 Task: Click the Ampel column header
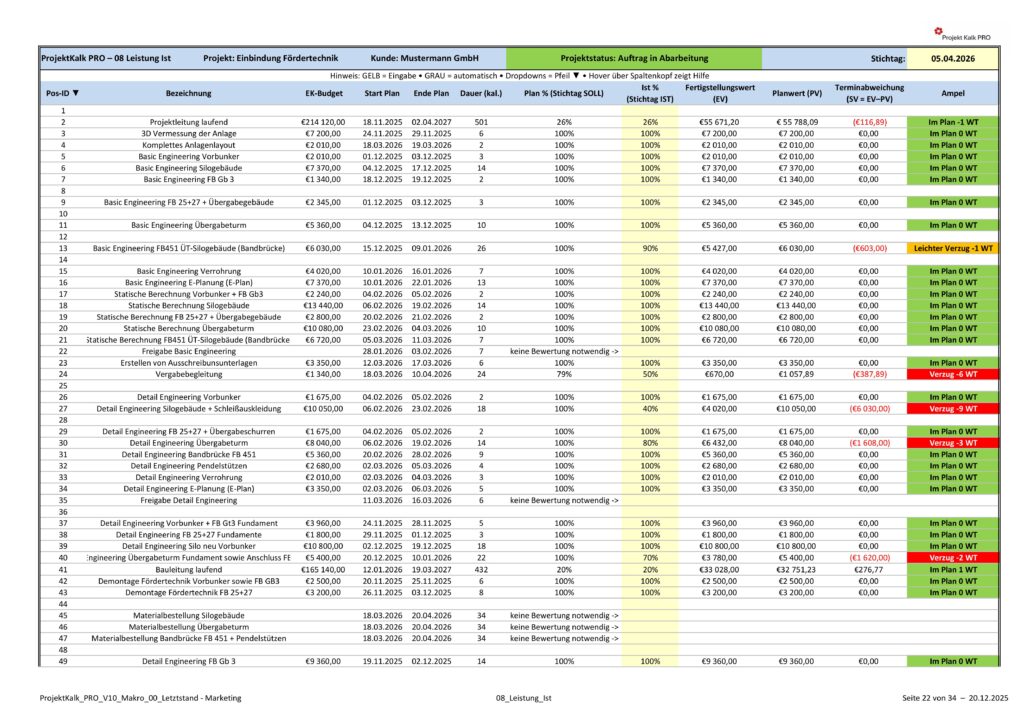[952, 93]
